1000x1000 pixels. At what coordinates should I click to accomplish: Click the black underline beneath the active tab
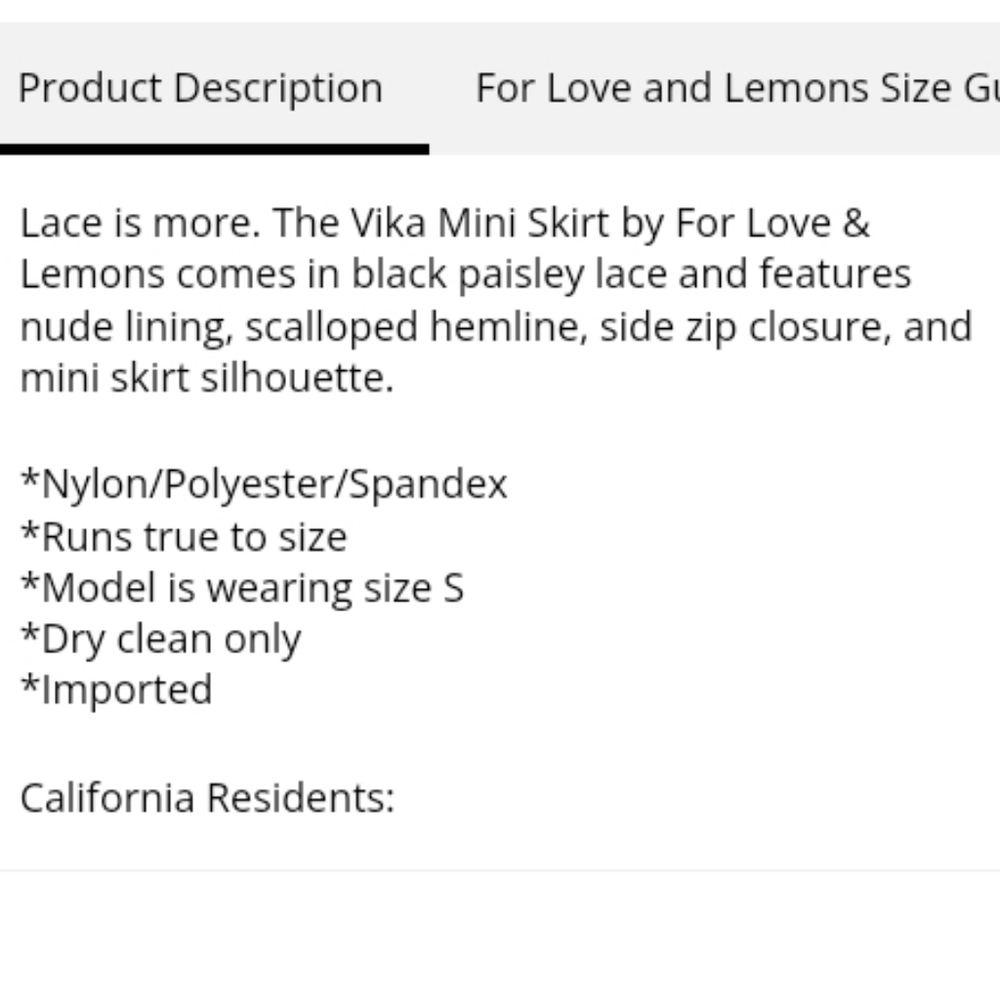pyautogui.click(x=214, y=149)
